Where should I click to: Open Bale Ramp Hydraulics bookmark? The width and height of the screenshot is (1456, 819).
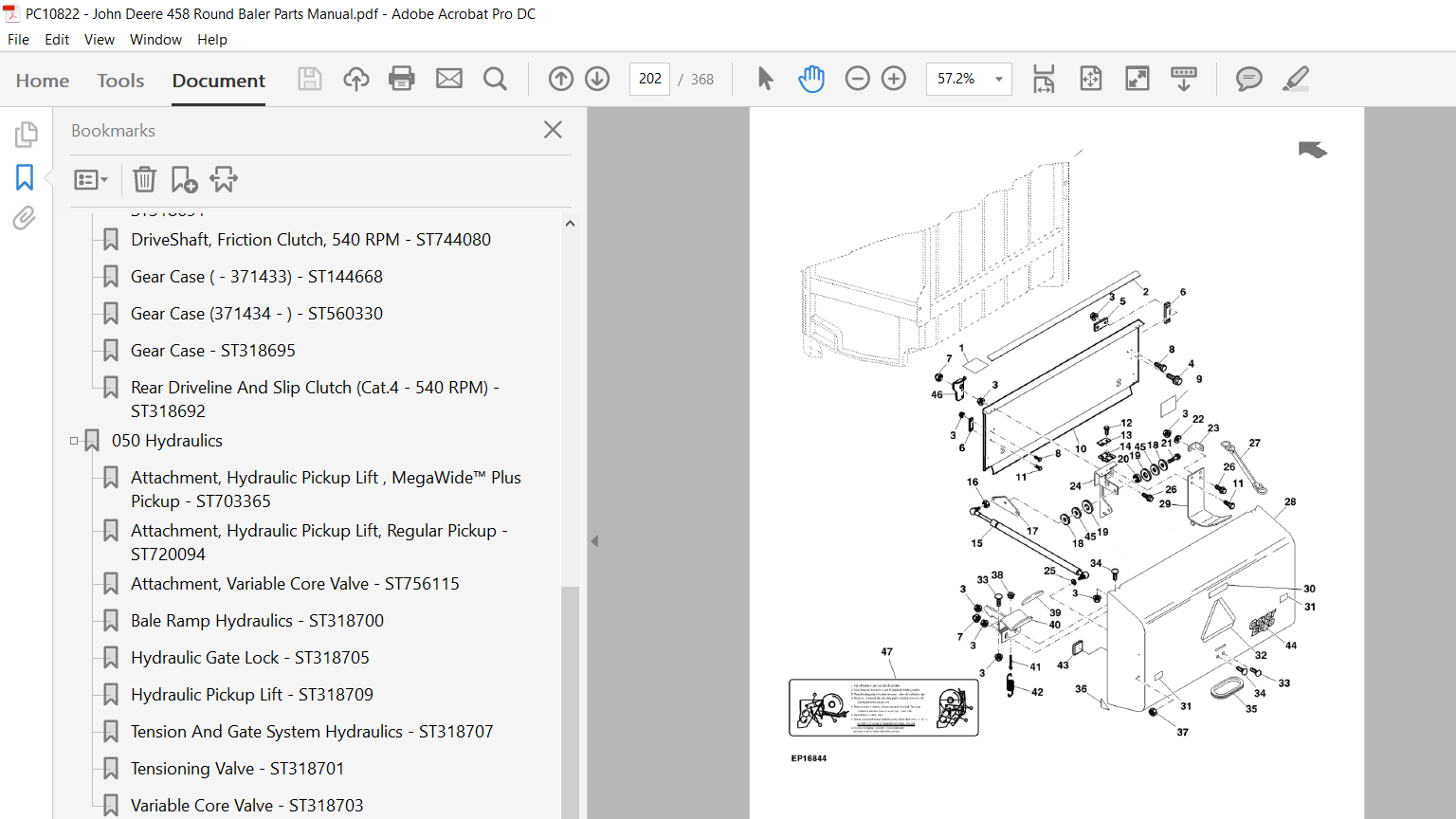click(257, 621)
